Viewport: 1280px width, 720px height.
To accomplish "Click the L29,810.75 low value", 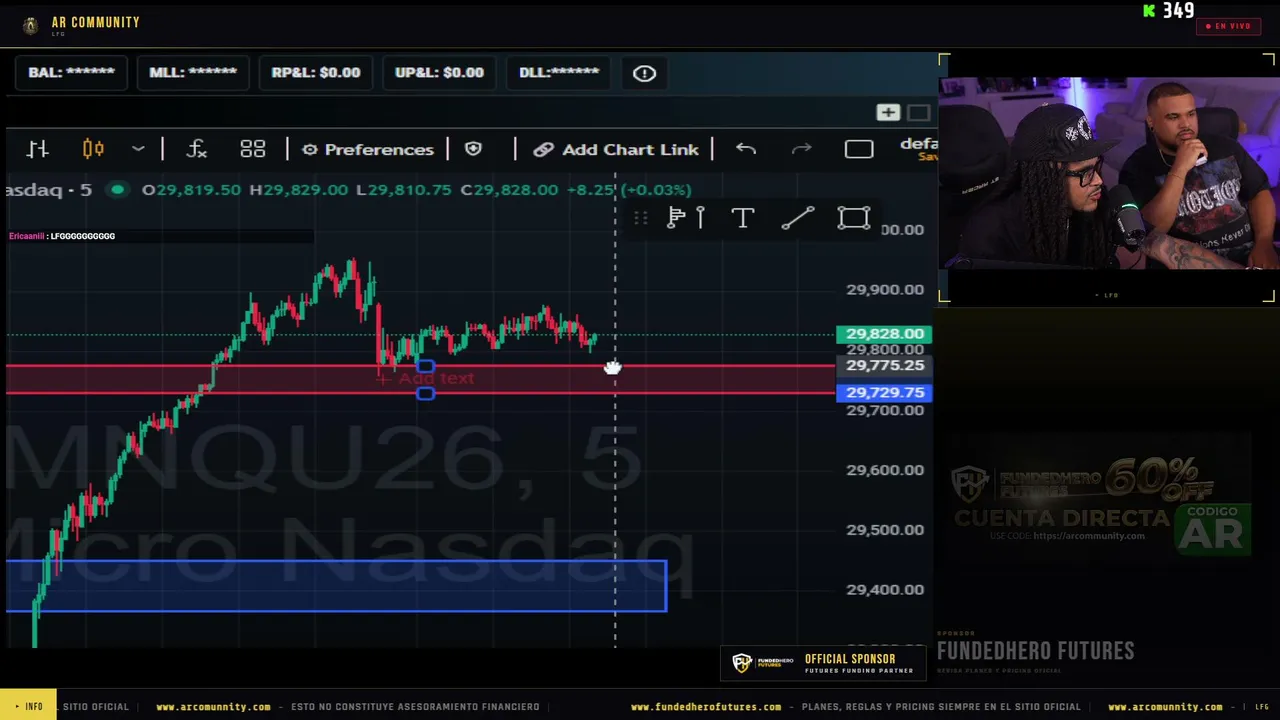I will 404,190.
